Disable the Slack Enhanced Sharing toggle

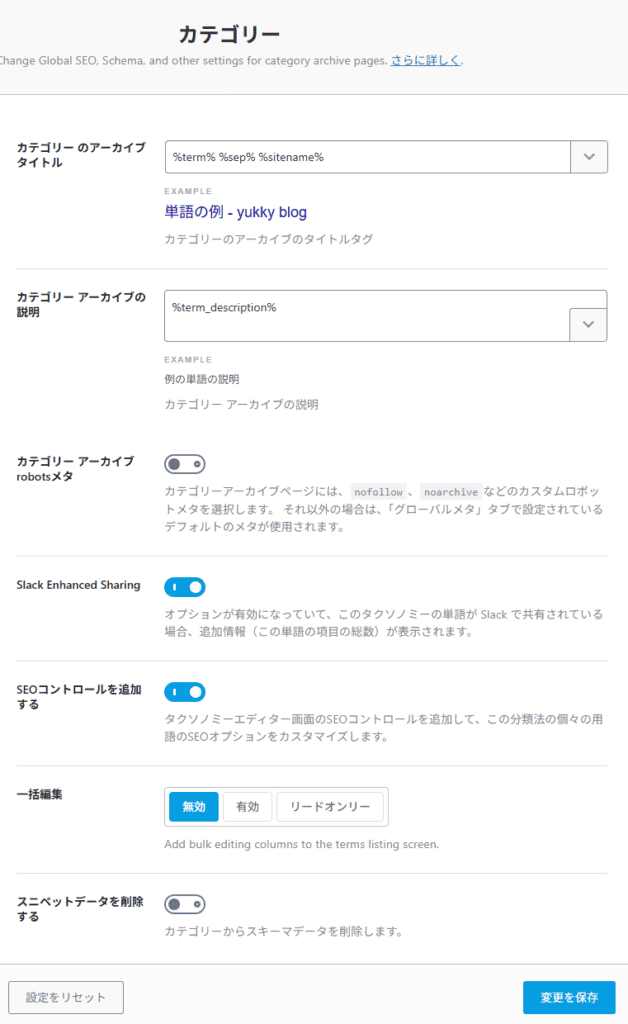pyautogui.click(x=185, y=587)
